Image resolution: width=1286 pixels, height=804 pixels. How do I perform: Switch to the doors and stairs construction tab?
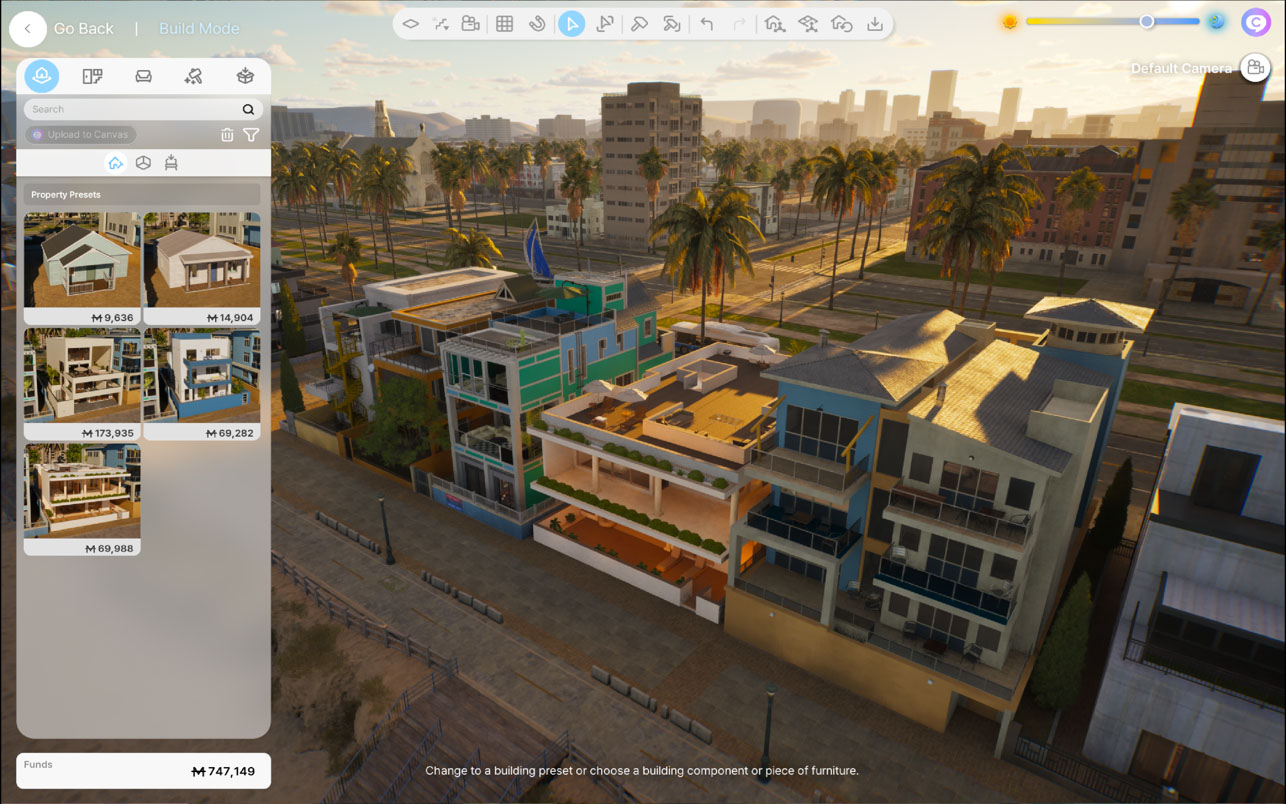pos(92,76)
